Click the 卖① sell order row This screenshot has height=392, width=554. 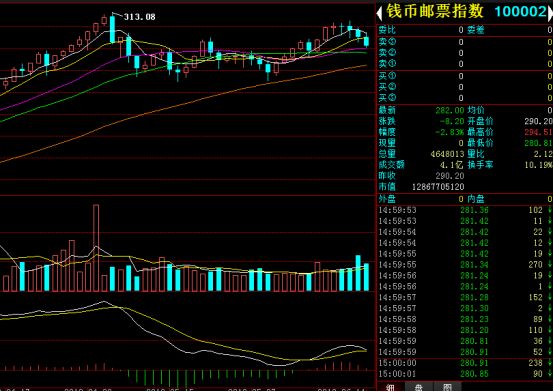click(x=465, y=64)
